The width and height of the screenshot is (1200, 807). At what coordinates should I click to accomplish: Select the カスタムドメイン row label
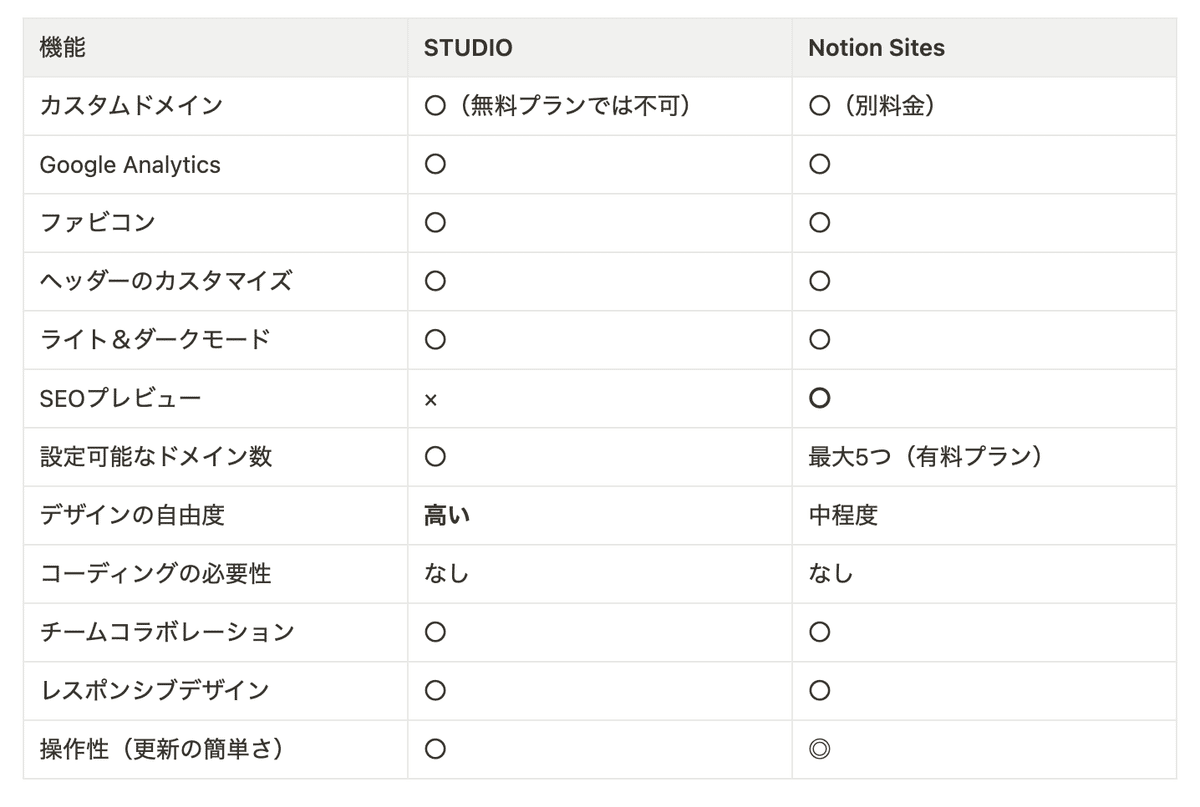[x=131, y=106]
